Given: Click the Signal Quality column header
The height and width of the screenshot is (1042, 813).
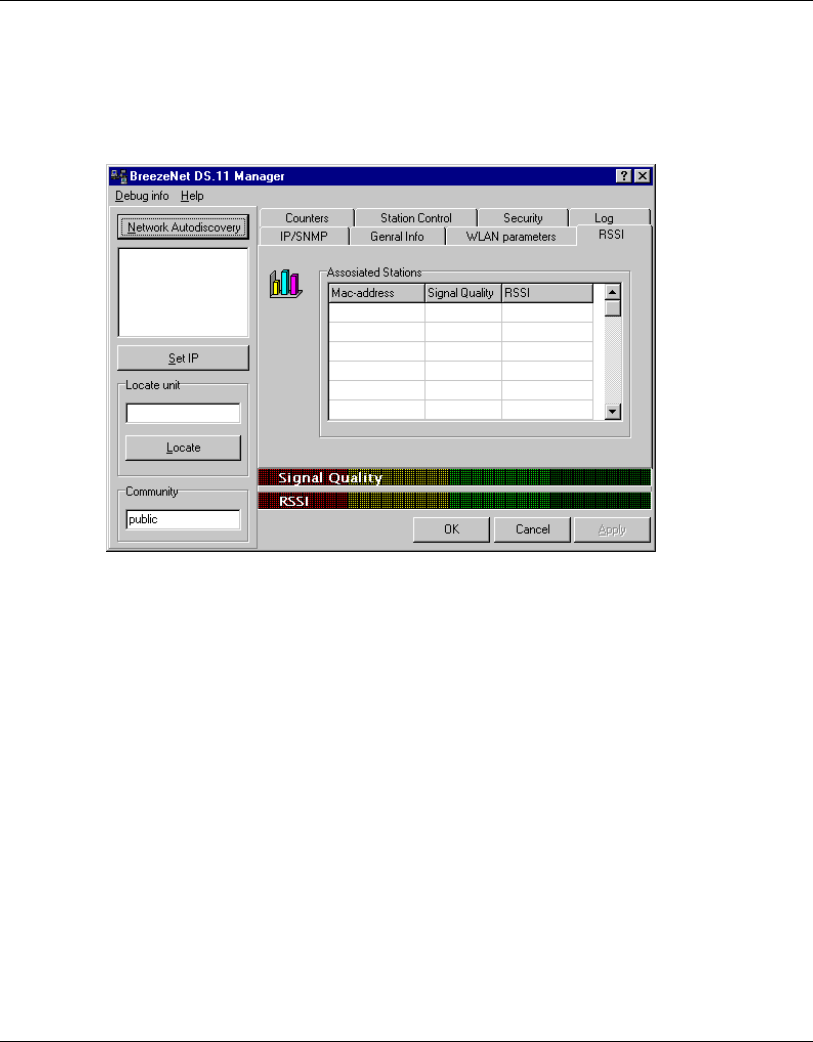Looking at the screenshot, I should 463,293.
